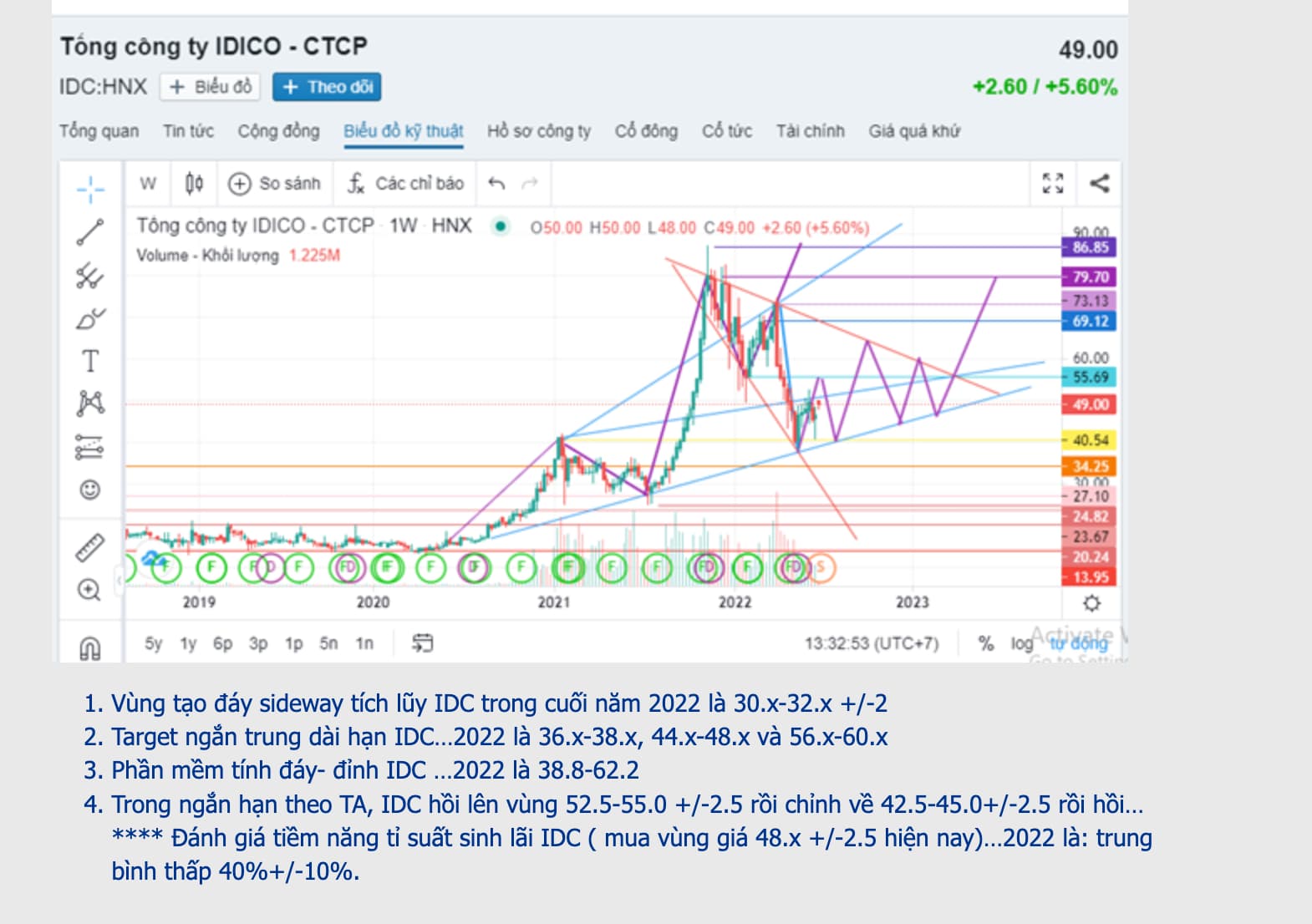Click the + Theo dõi follow button

point(327,87)
